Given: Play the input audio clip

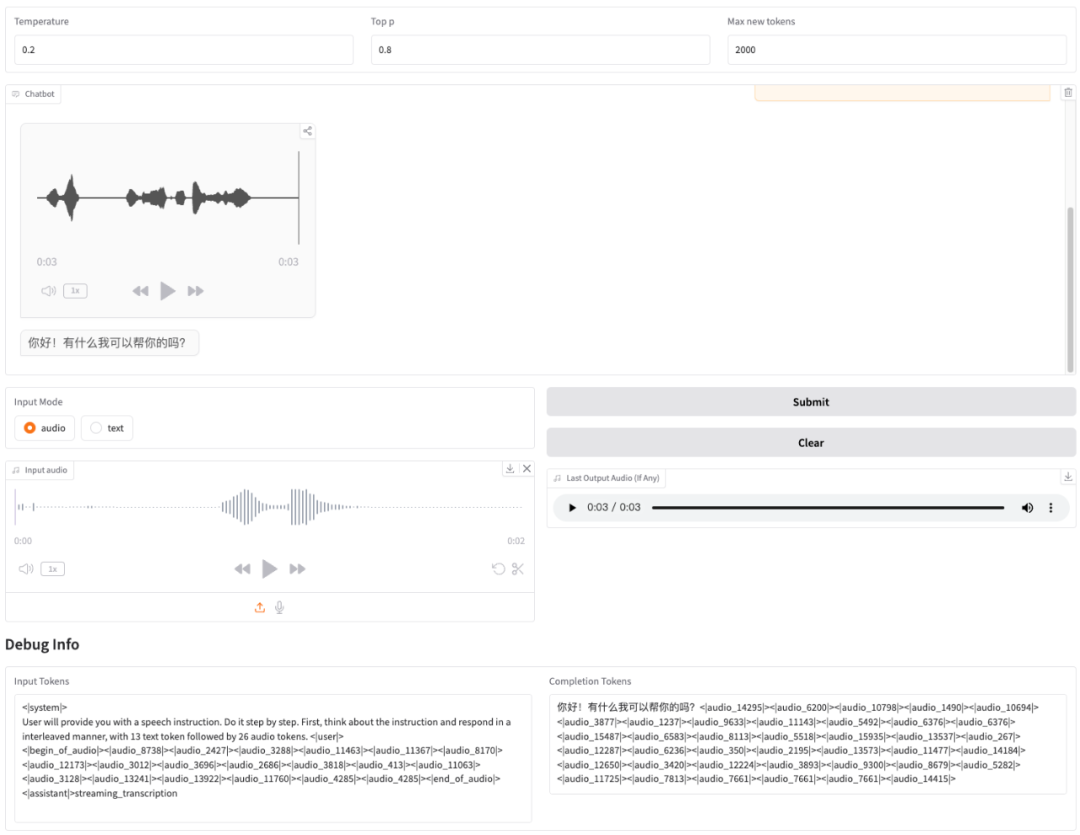Looking at the screenshot, I should point(269,568).
